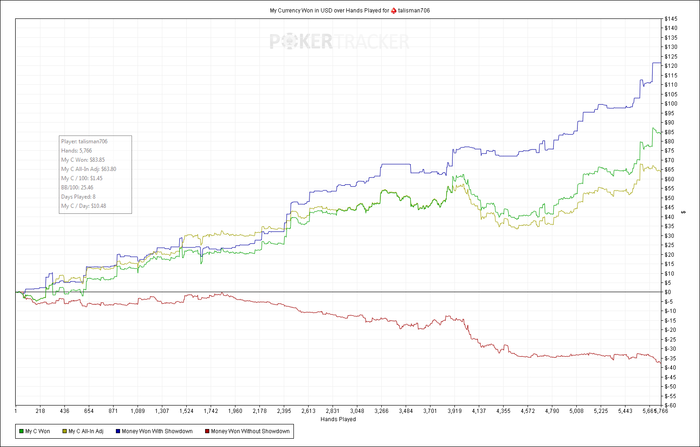Viewport: 700px width, 447px height.
Task: Click 'Hands: 5,766' in the stats box
Action: click(x=76, y=150)
